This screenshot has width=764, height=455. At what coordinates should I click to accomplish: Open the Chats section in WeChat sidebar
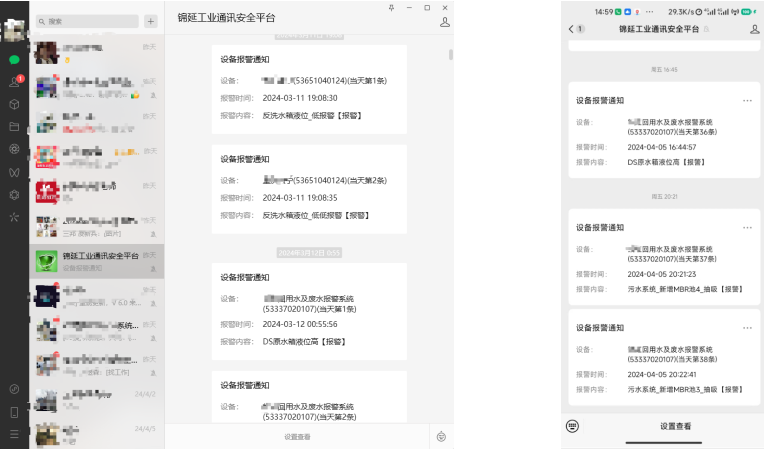tap(14, 59)
